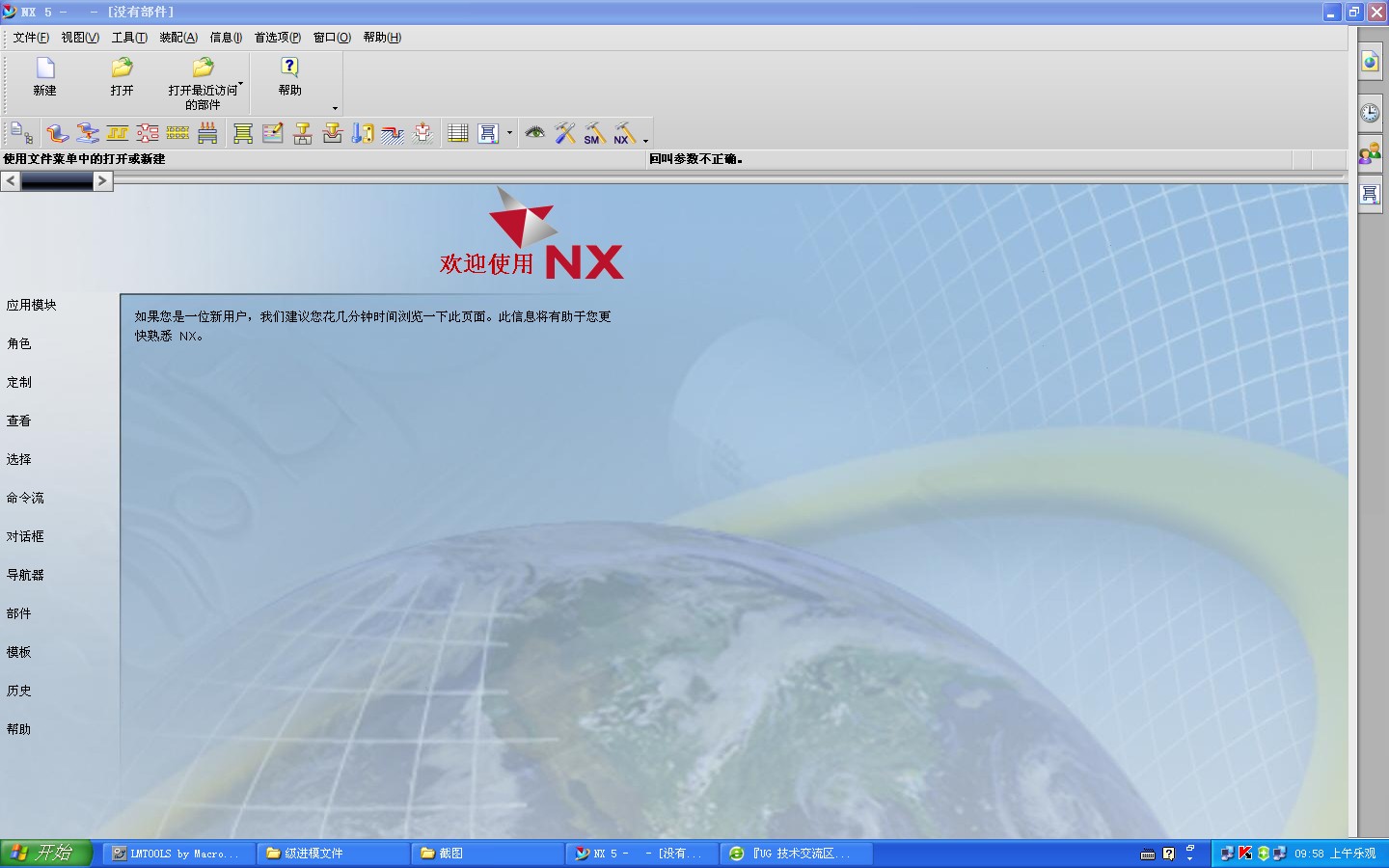Select 查看 in the welcome sidebar
The width and height of the screenshot is (1389, 868).
pyautogui.click(x=19, y=420)
